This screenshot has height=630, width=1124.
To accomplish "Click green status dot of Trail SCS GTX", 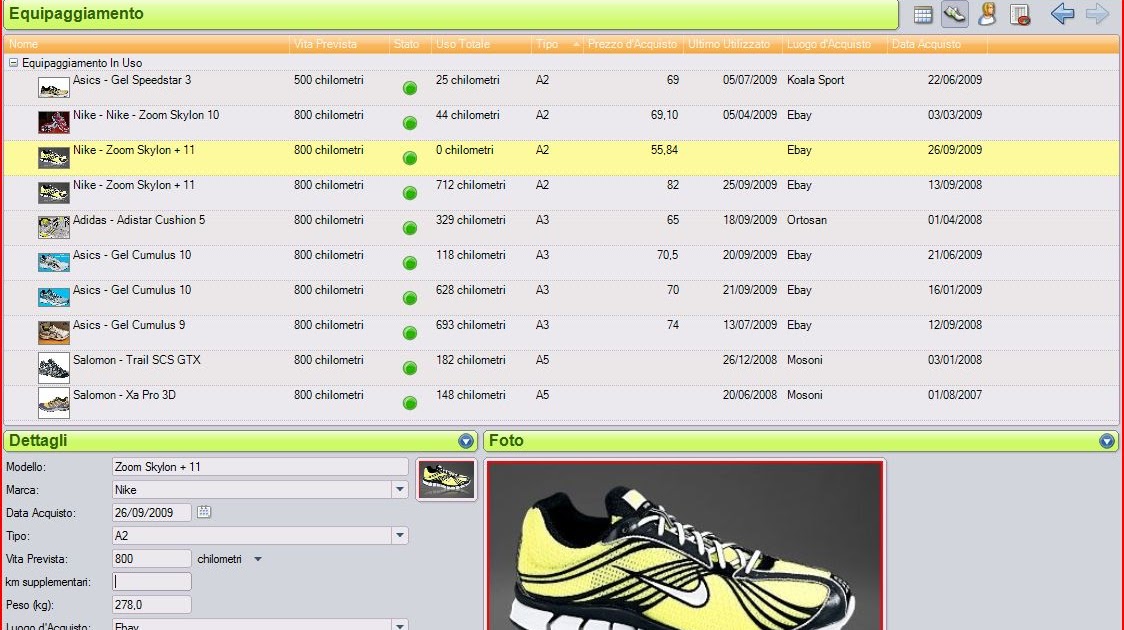I will tap(410, 368).
